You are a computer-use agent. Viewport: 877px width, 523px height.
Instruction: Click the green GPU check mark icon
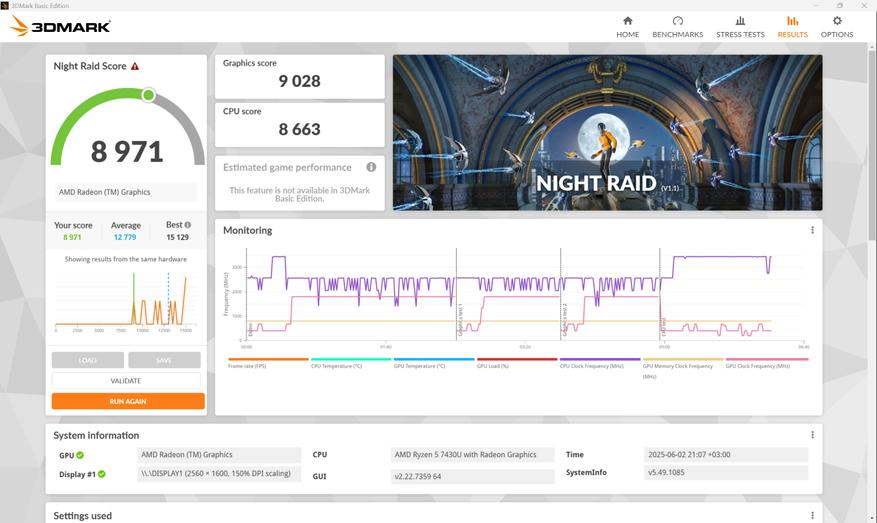(x=80, y=455)
